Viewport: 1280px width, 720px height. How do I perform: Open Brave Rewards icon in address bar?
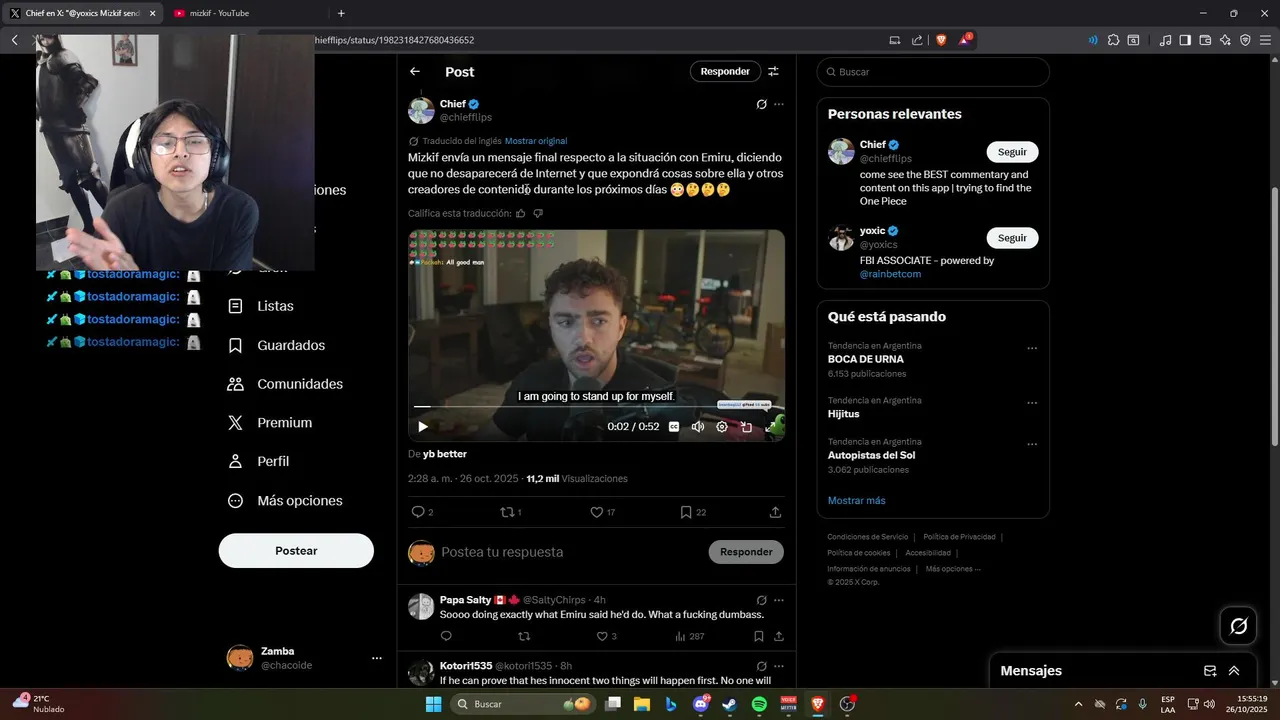click(965, 40)
